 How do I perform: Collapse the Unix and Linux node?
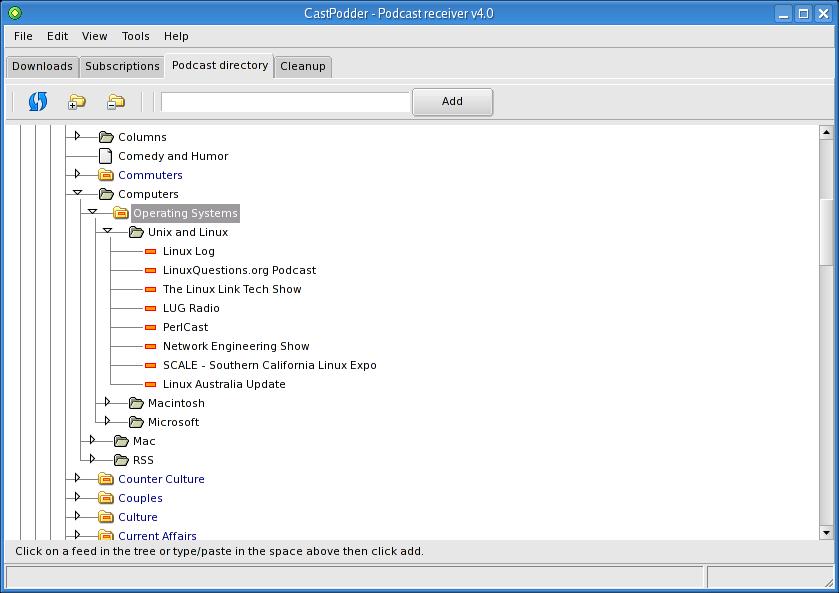pyautogui.click(x=107, y=232)
